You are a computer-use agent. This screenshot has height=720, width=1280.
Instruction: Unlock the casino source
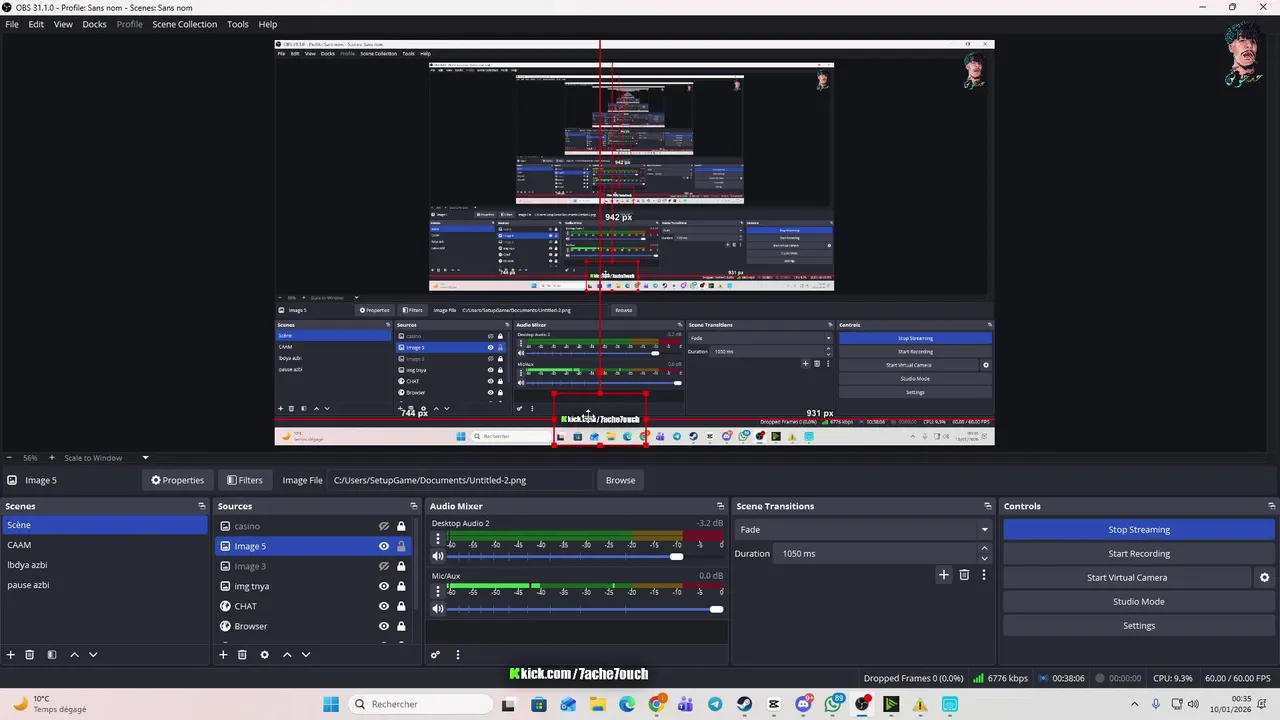point(401,526)
